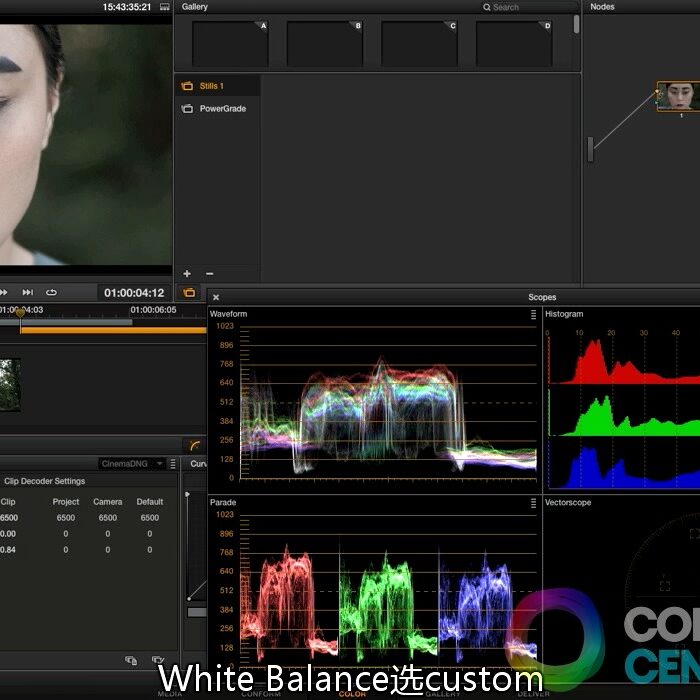This screenshot has height=700, width=700.
Task: Click the add album plus icon
Action: coord(186,274)
